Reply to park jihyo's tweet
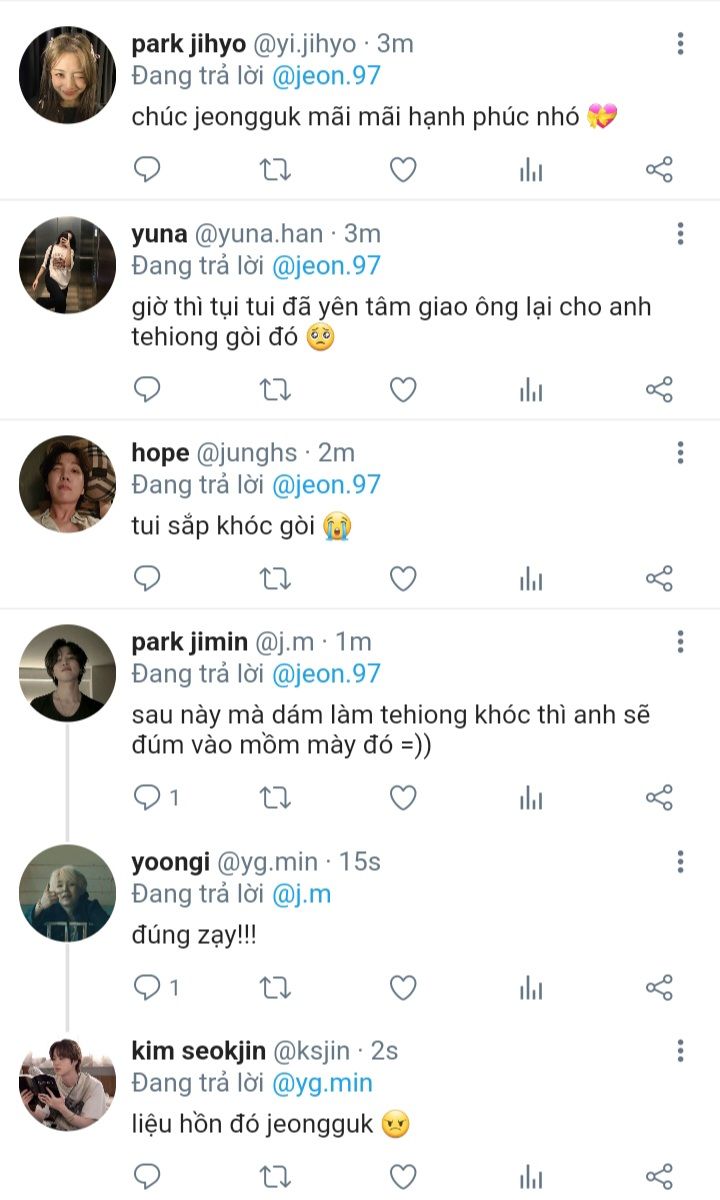The width and height of the screenshot is (720, 1200). [x=147, y=170]
